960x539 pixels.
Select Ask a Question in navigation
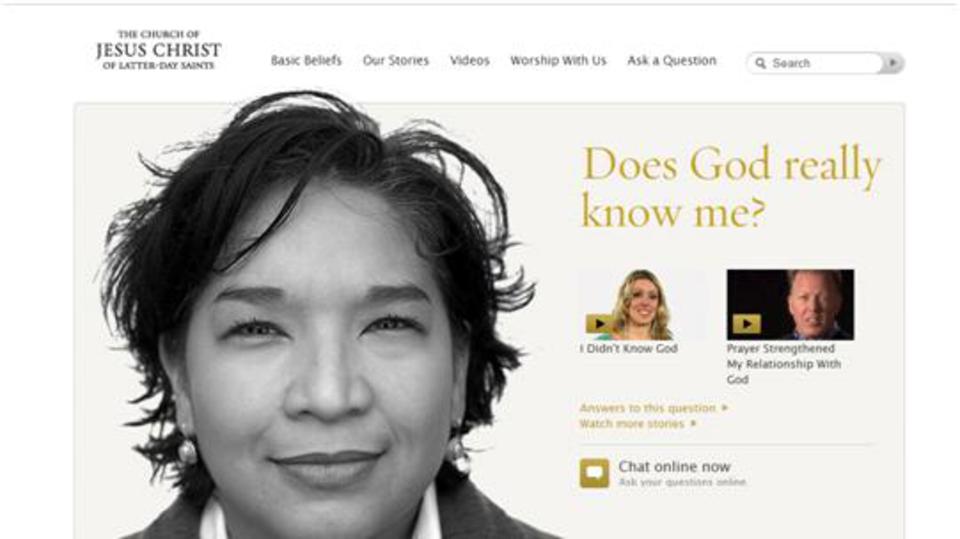(672, 60)
